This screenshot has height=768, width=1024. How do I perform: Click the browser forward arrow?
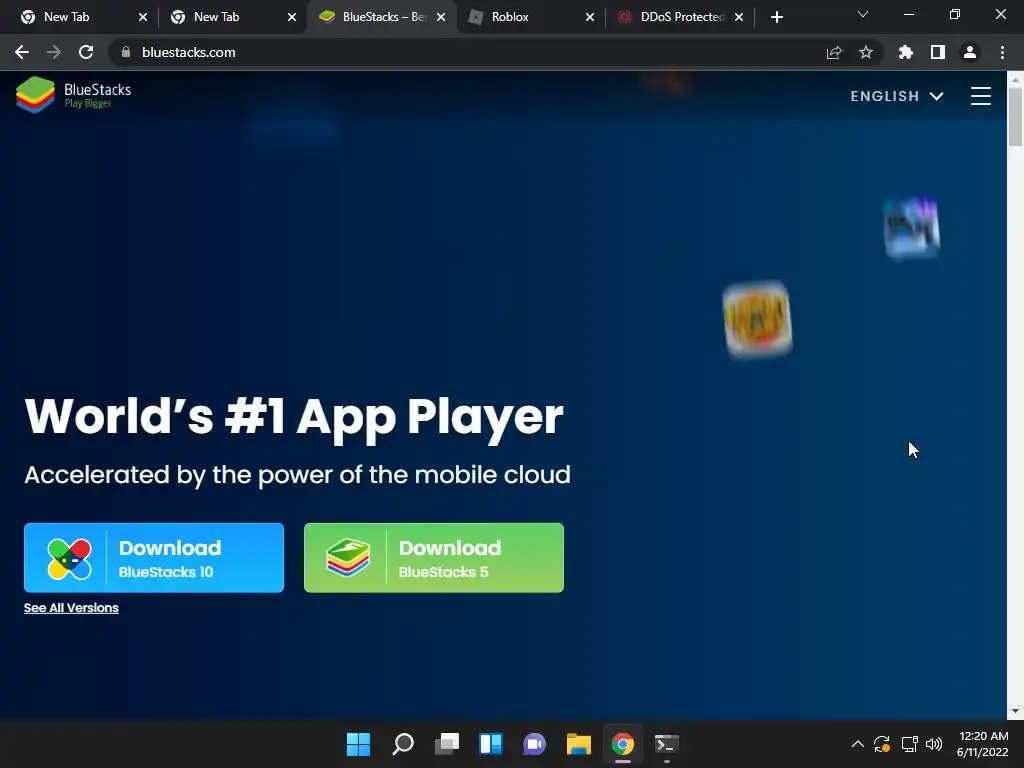[54, 52]
